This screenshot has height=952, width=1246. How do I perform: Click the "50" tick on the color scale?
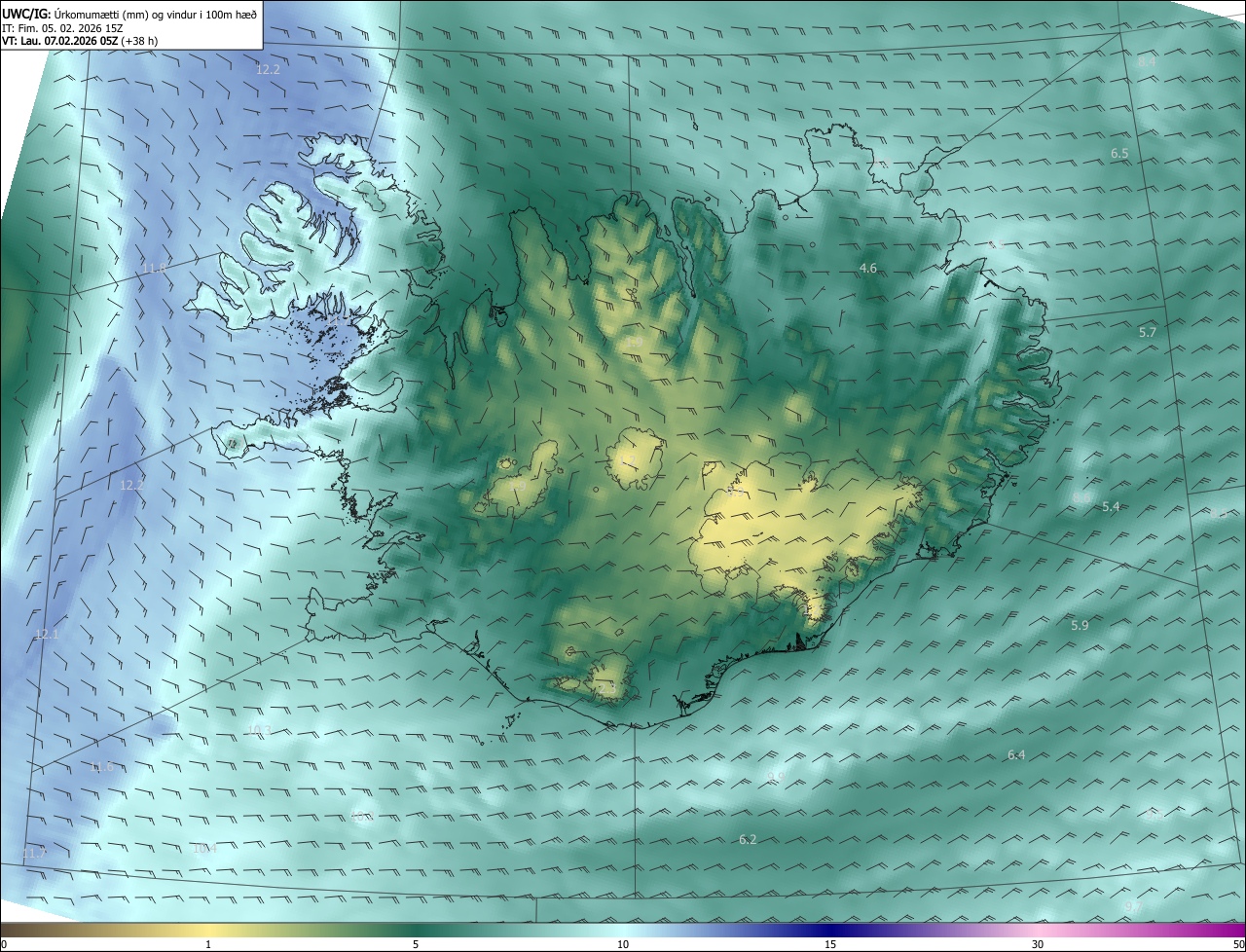click(x=1238, y=944)
